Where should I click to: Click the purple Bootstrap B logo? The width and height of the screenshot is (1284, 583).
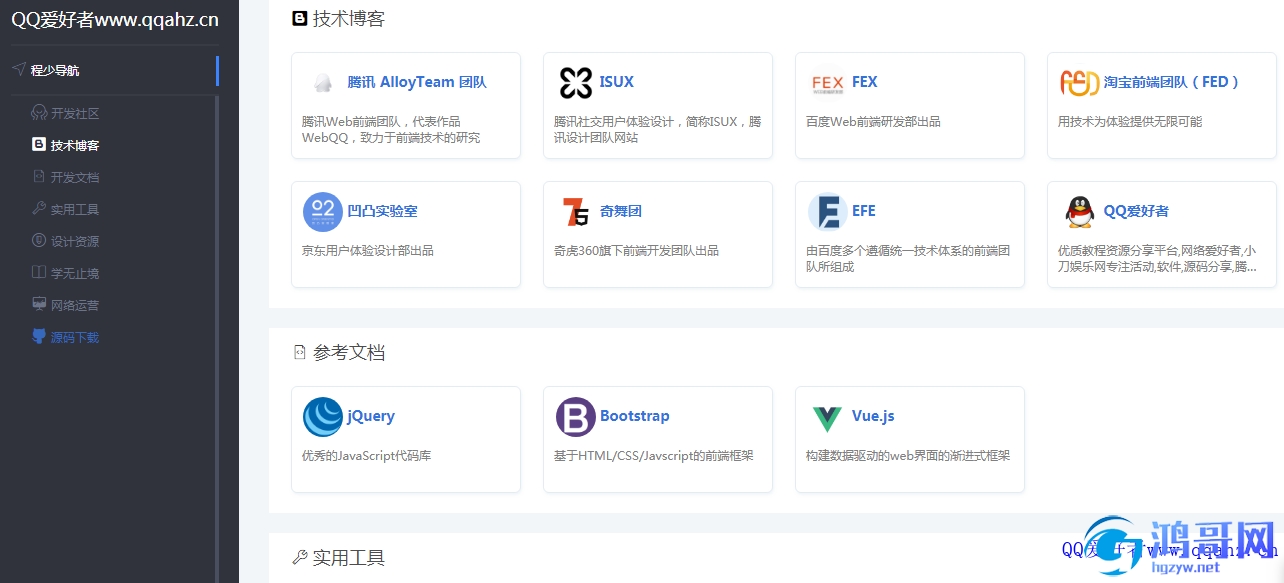pos(575,417)
